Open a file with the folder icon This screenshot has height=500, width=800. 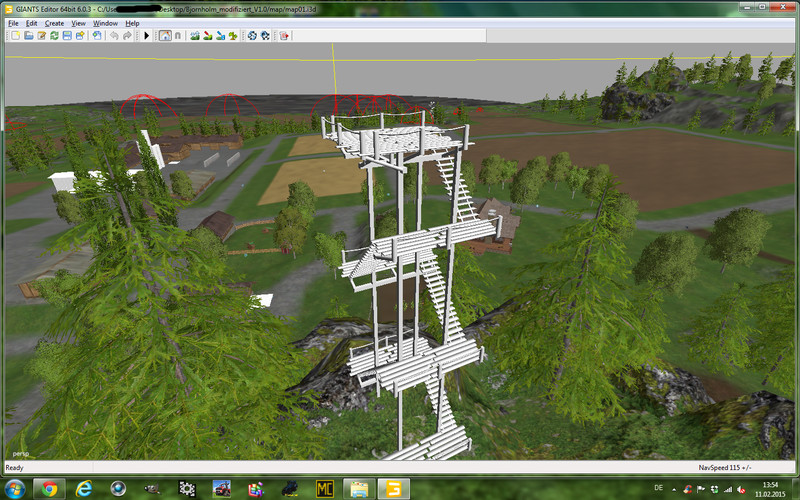(29, 35)
